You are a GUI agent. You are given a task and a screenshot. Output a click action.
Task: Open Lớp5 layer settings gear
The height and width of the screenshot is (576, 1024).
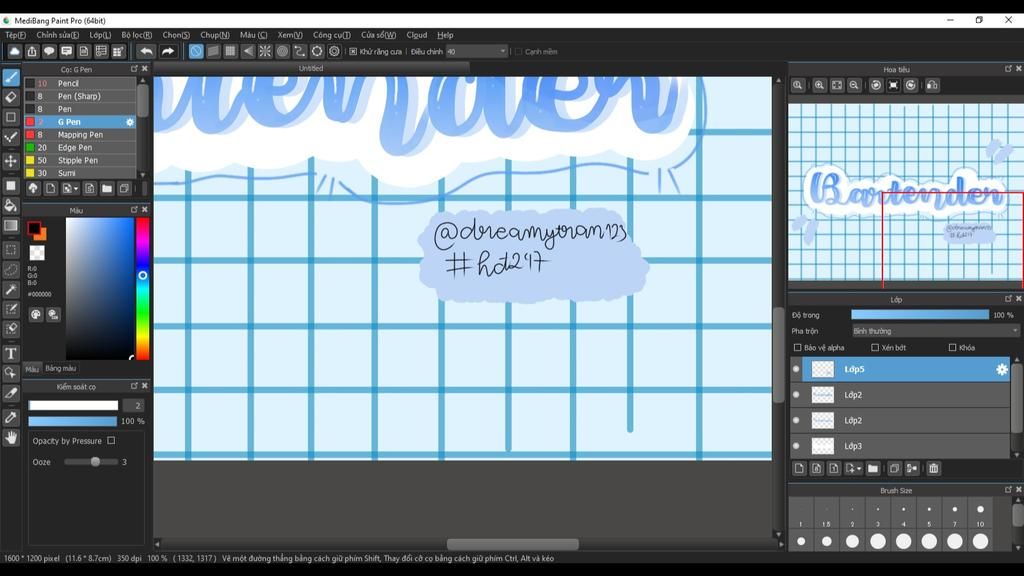point(1002,370)
